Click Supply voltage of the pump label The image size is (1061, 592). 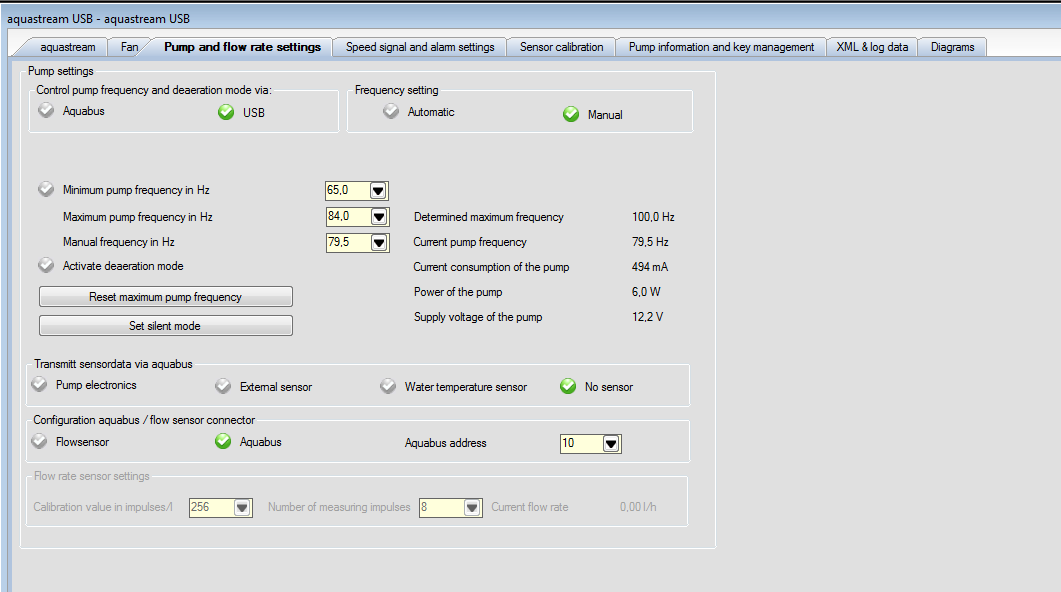(x=478, y=317)
